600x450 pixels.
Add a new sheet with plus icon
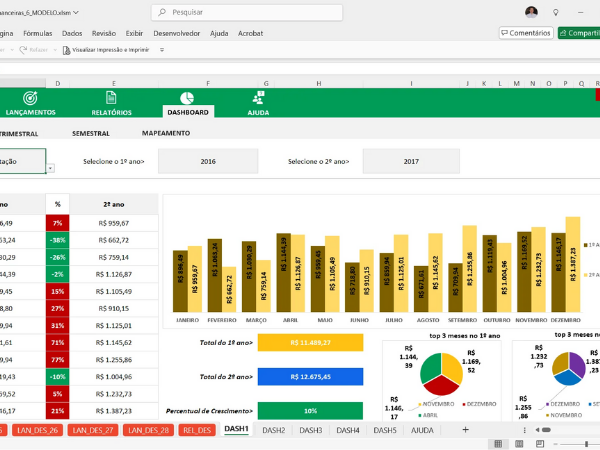(465, 430)
